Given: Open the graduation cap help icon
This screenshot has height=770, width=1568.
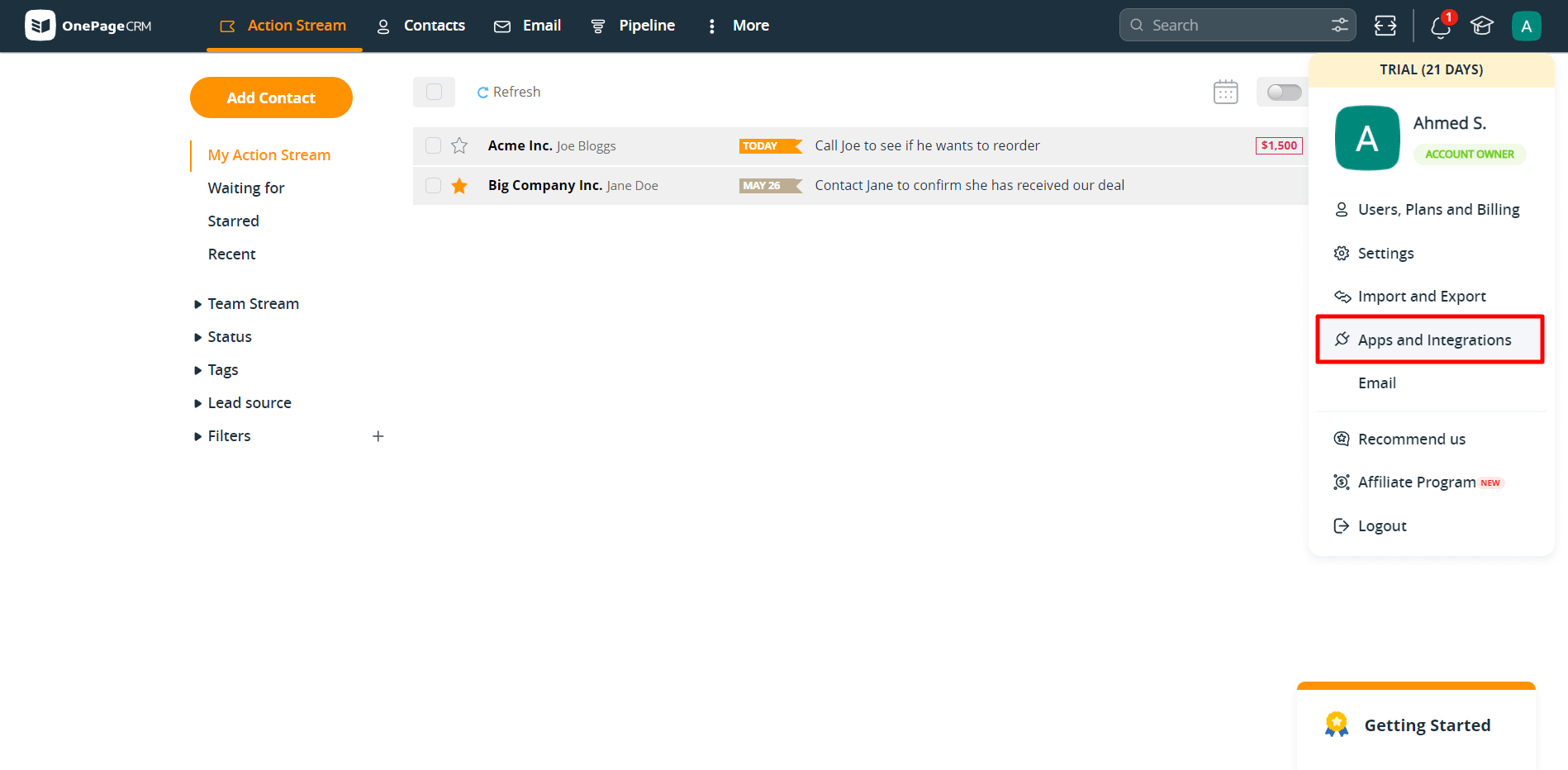Looking at the screenshot, I should 1482,26.
